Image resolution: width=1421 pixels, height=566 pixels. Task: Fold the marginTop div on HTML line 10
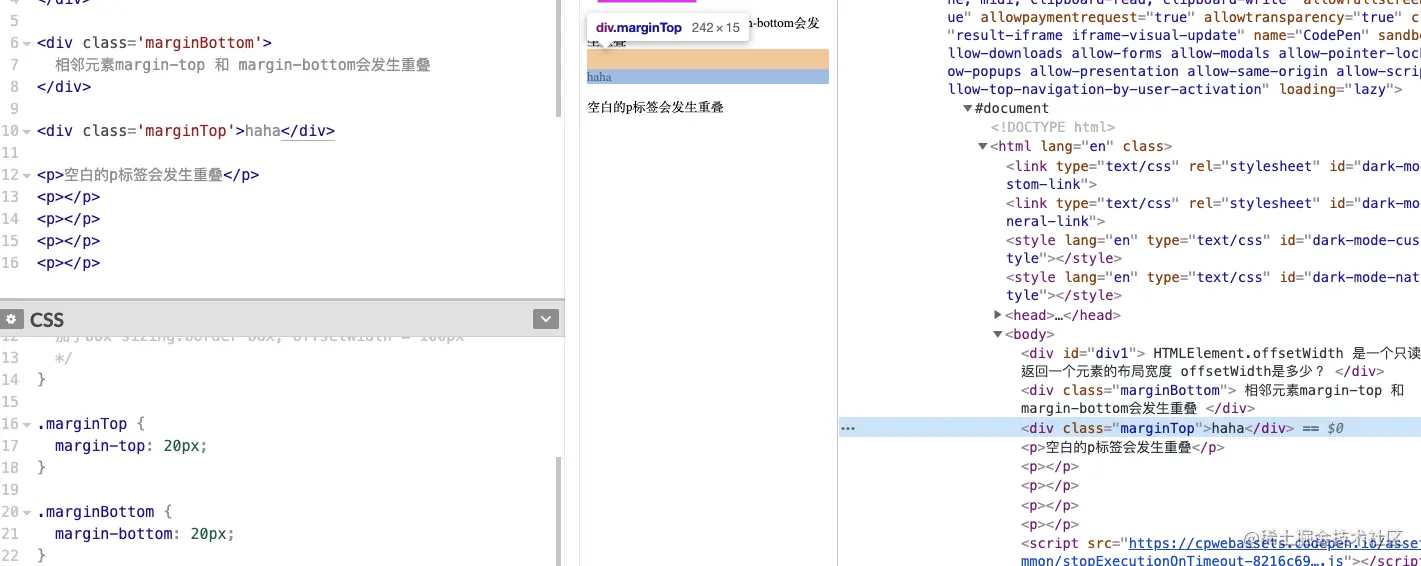(x=27, y=131)
